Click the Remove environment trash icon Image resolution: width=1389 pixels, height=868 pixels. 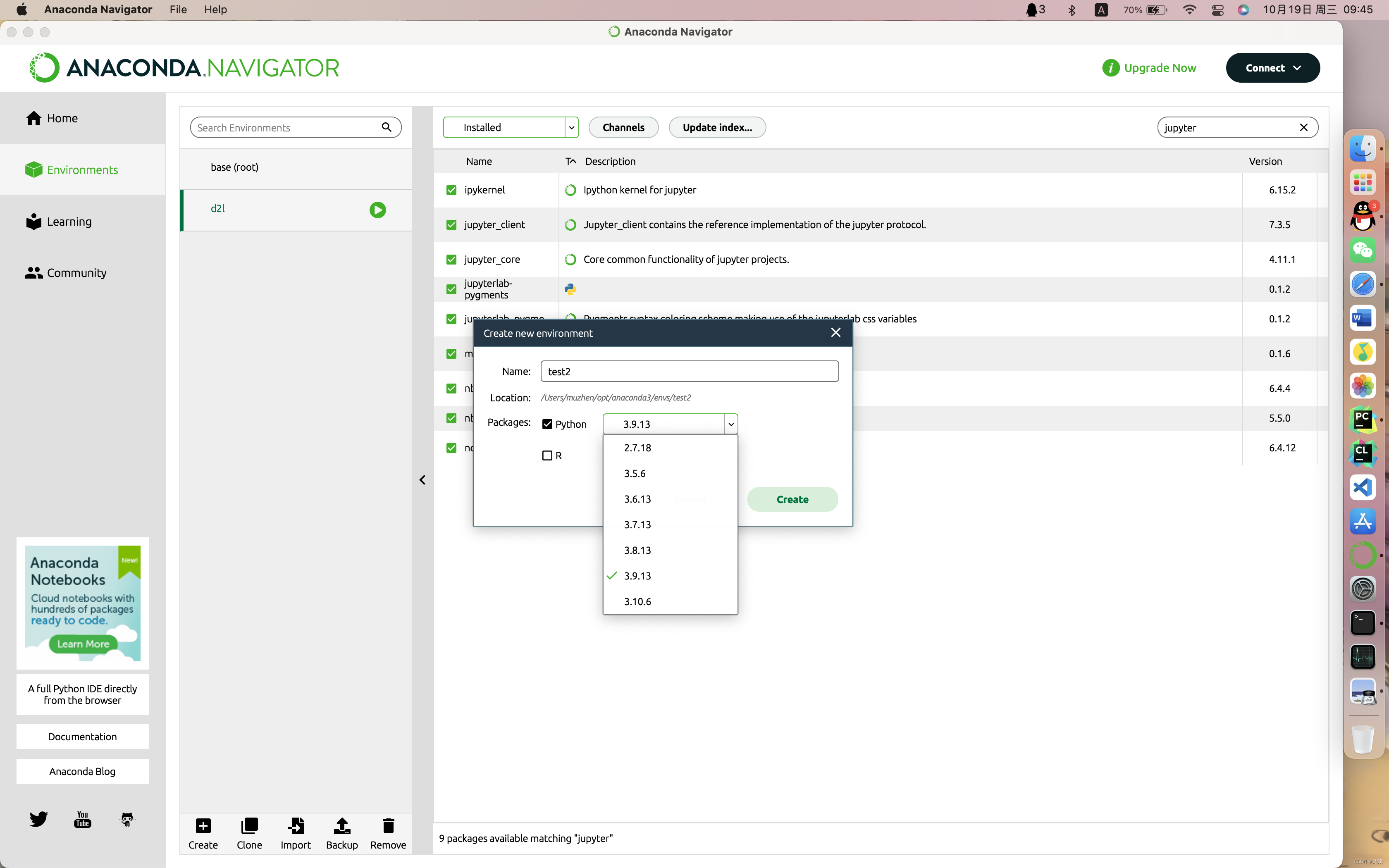388,826
